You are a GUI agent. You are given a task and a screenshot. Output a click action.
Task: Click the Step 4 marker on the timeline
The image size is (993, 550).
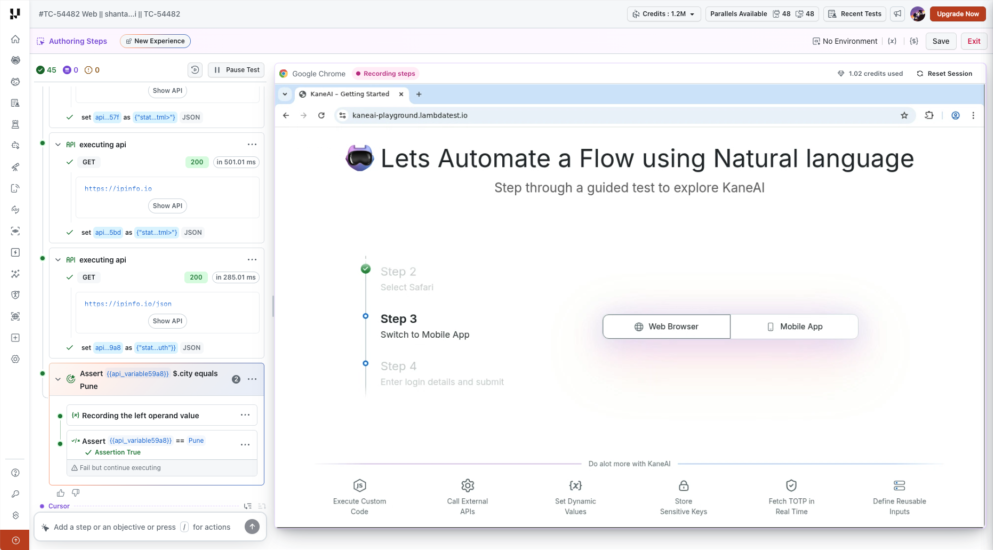pos(365,364)
